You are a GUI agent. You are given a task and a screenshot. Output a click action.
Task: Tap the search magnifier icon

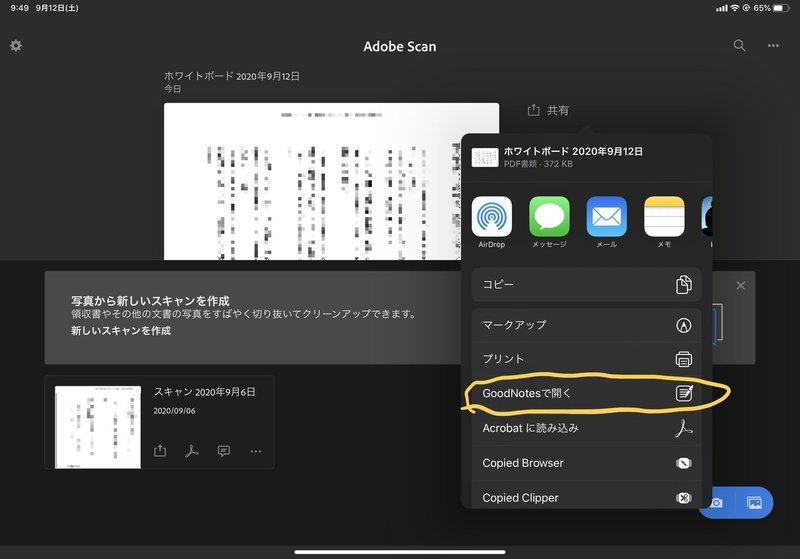pyautogui.click(x=739, y=46)
